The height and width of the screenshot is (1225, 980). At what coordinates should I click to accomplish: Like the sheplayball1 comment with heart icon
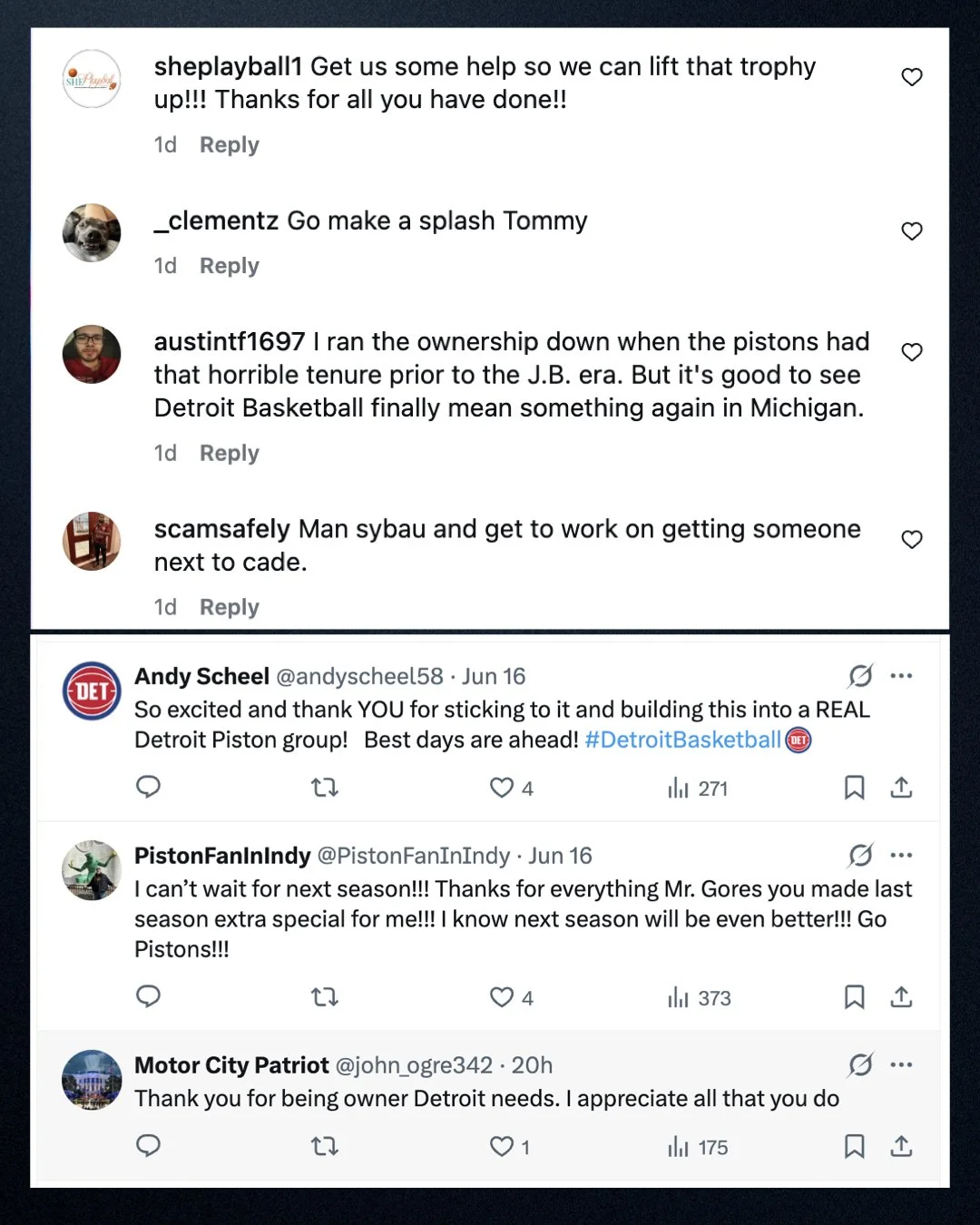tap(912, 77)
